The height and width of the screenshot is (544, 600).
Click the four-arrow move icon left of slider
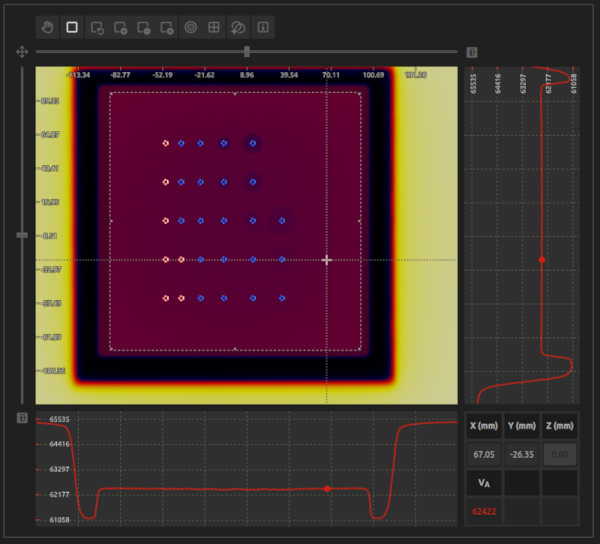click(22, 52)
